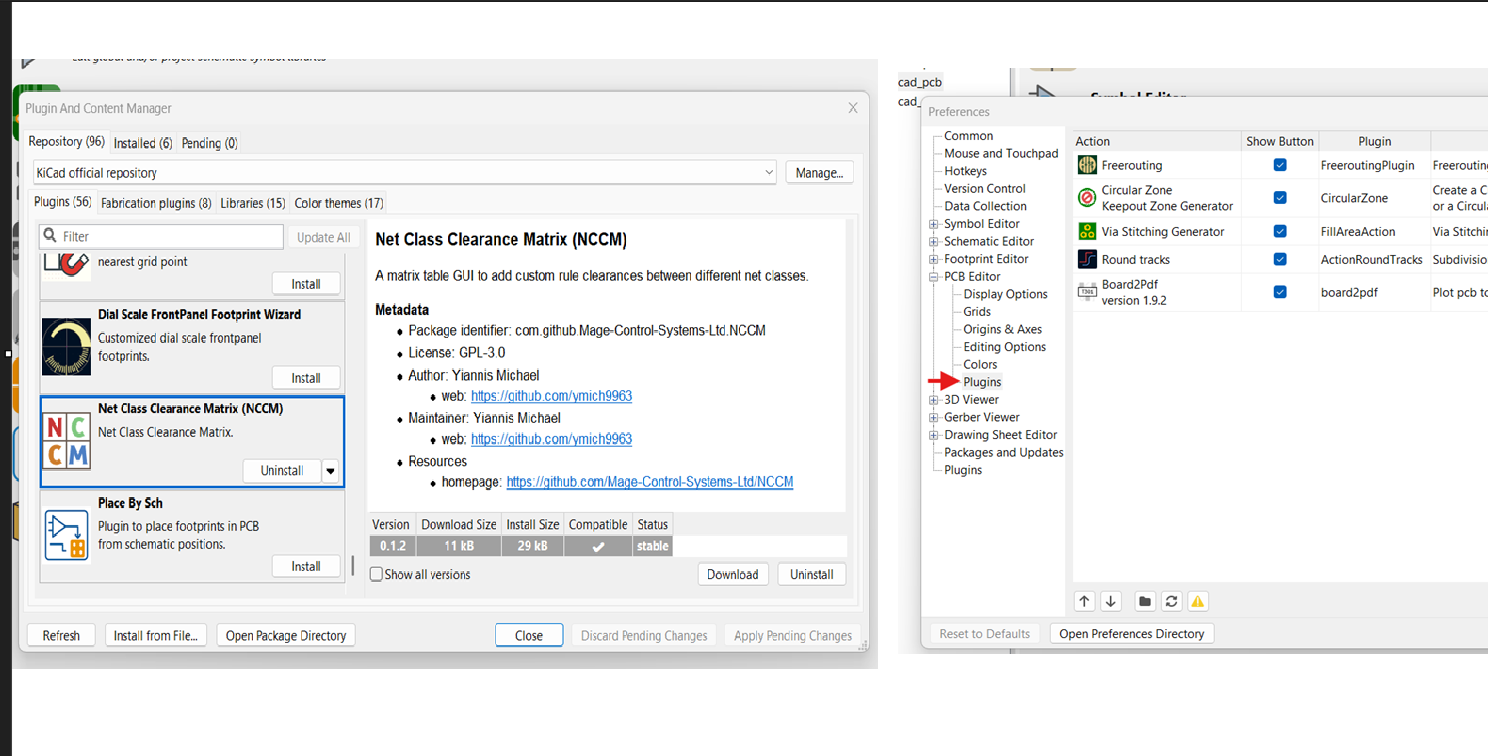The image size is (1488, 756).
Task: Move selected plugin up with arrow
Action: click(x=1084, y=601)
